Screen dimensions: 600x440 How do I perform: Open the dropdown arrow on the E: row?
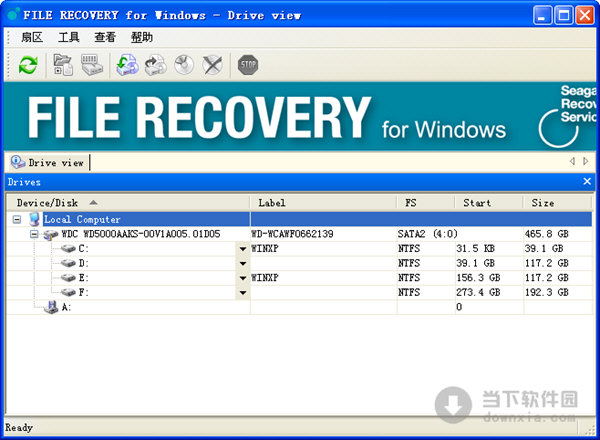pyautogui.click(x=243, y=278)
